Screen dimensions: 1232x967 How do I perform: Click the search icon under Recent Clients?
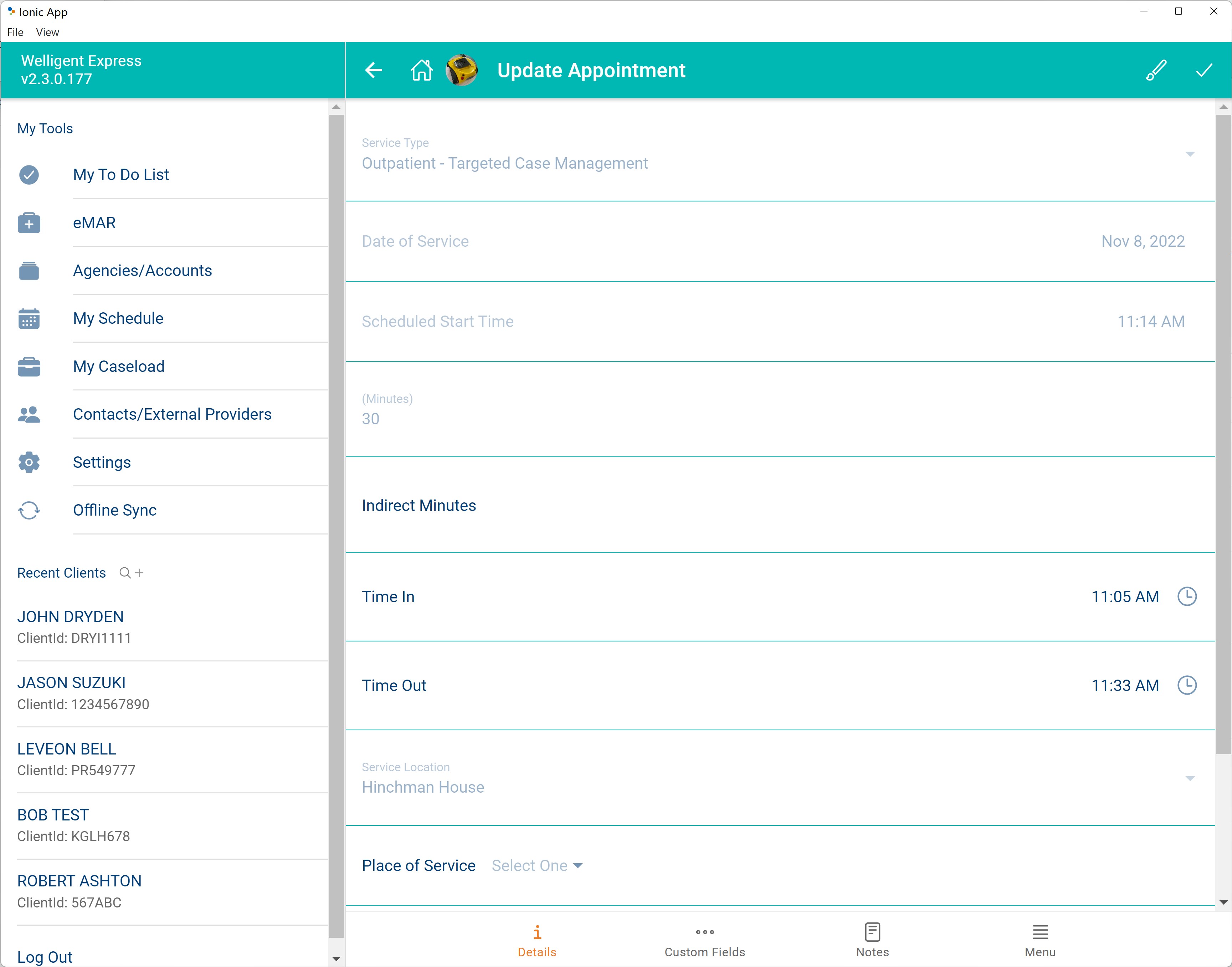pos(125,573)
